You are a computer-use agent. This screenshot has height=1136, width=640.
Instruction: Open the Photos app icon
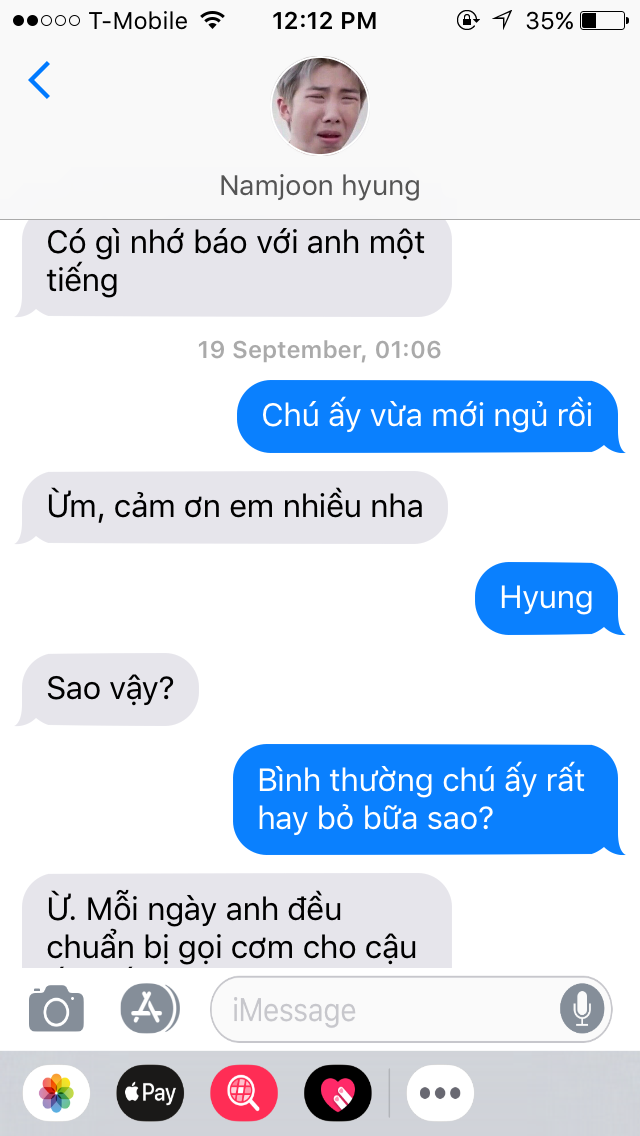[x=57, y=1093]
